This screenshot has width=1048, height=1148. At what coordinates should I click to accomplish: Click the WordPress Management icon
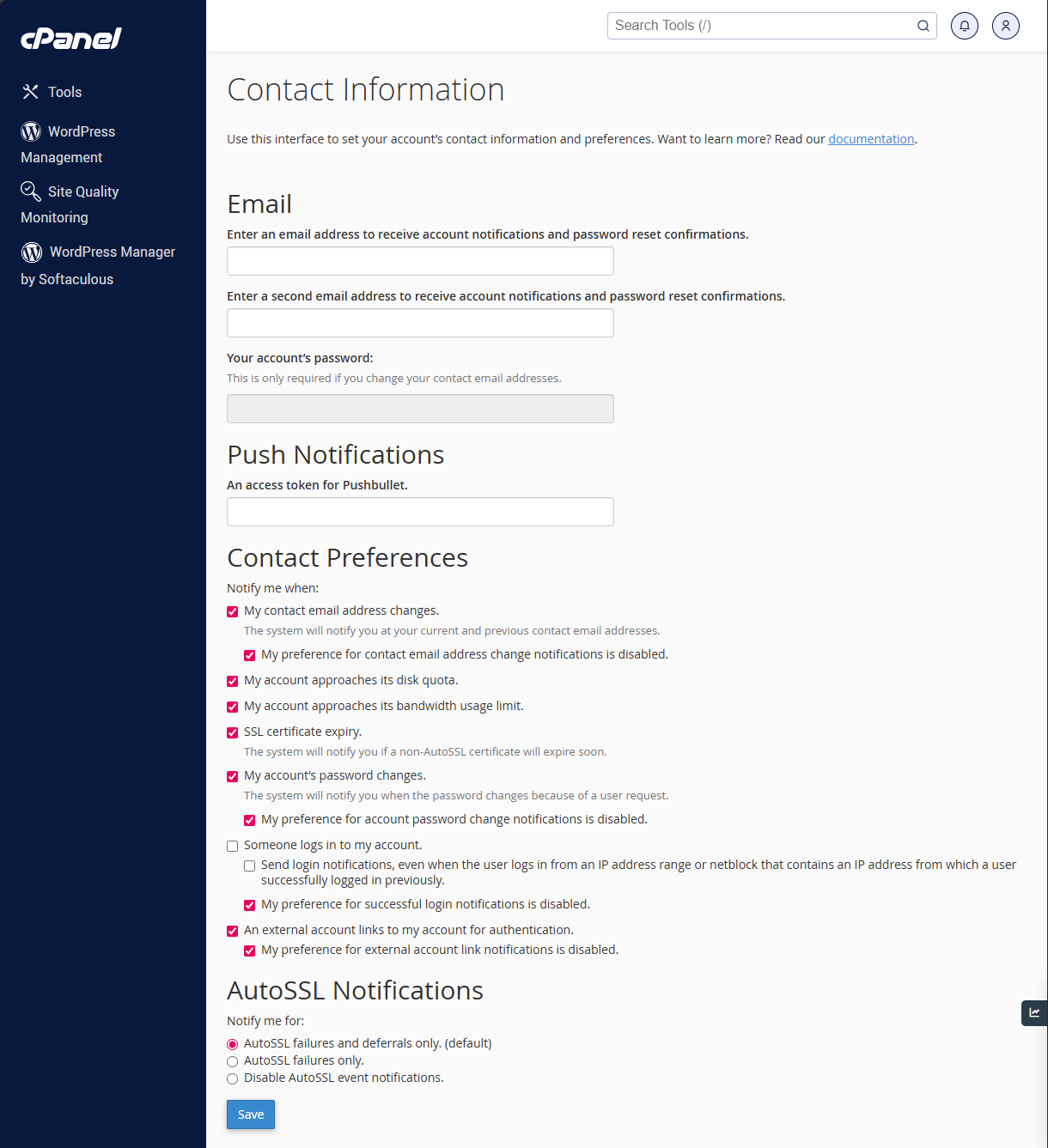31,131
